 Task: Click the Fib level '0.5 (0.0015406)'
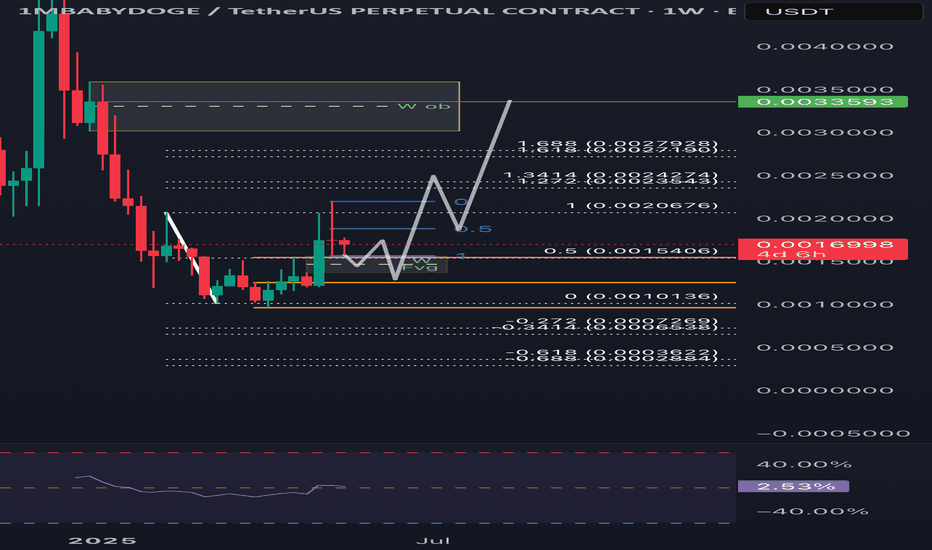pos(631,251)
